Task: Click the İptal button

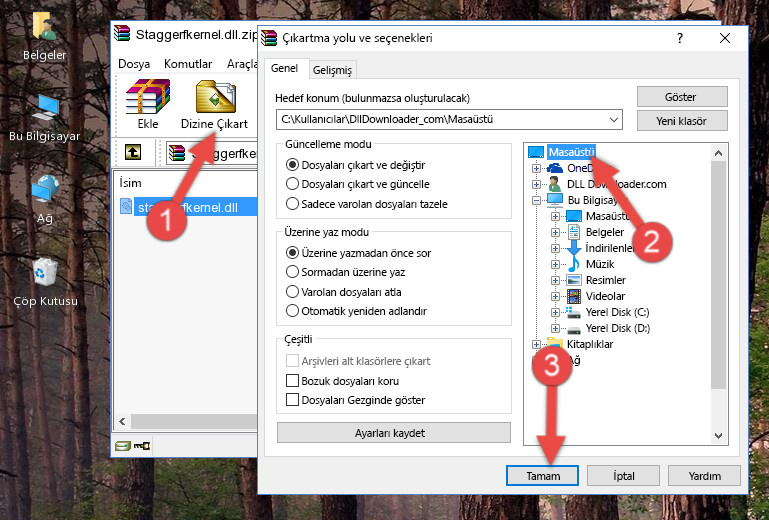Action: pyautogui.click(x=623, y=476)
